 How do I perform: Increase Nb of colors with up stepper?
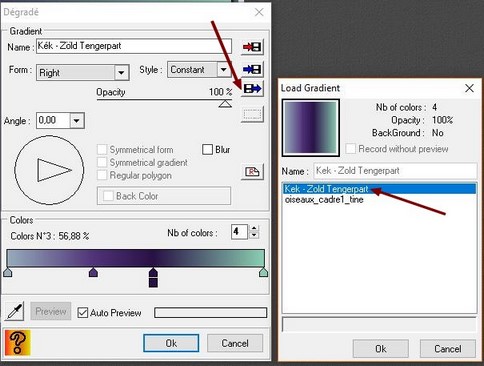(x=254, y=228)
